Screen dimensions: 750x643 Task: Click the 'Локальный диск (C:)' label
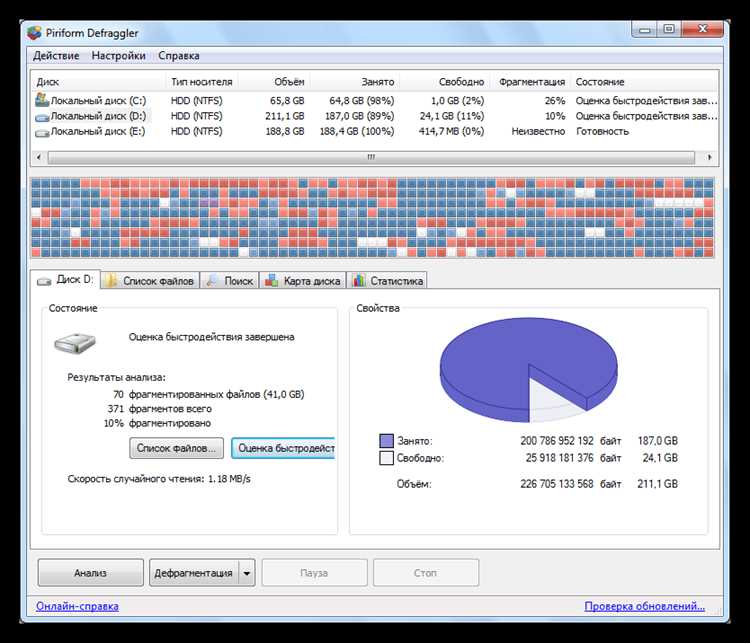click(98, 101)
